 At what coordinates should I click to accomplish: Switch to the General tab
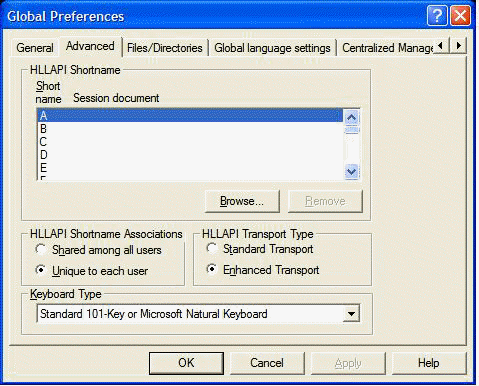point(35,48)
